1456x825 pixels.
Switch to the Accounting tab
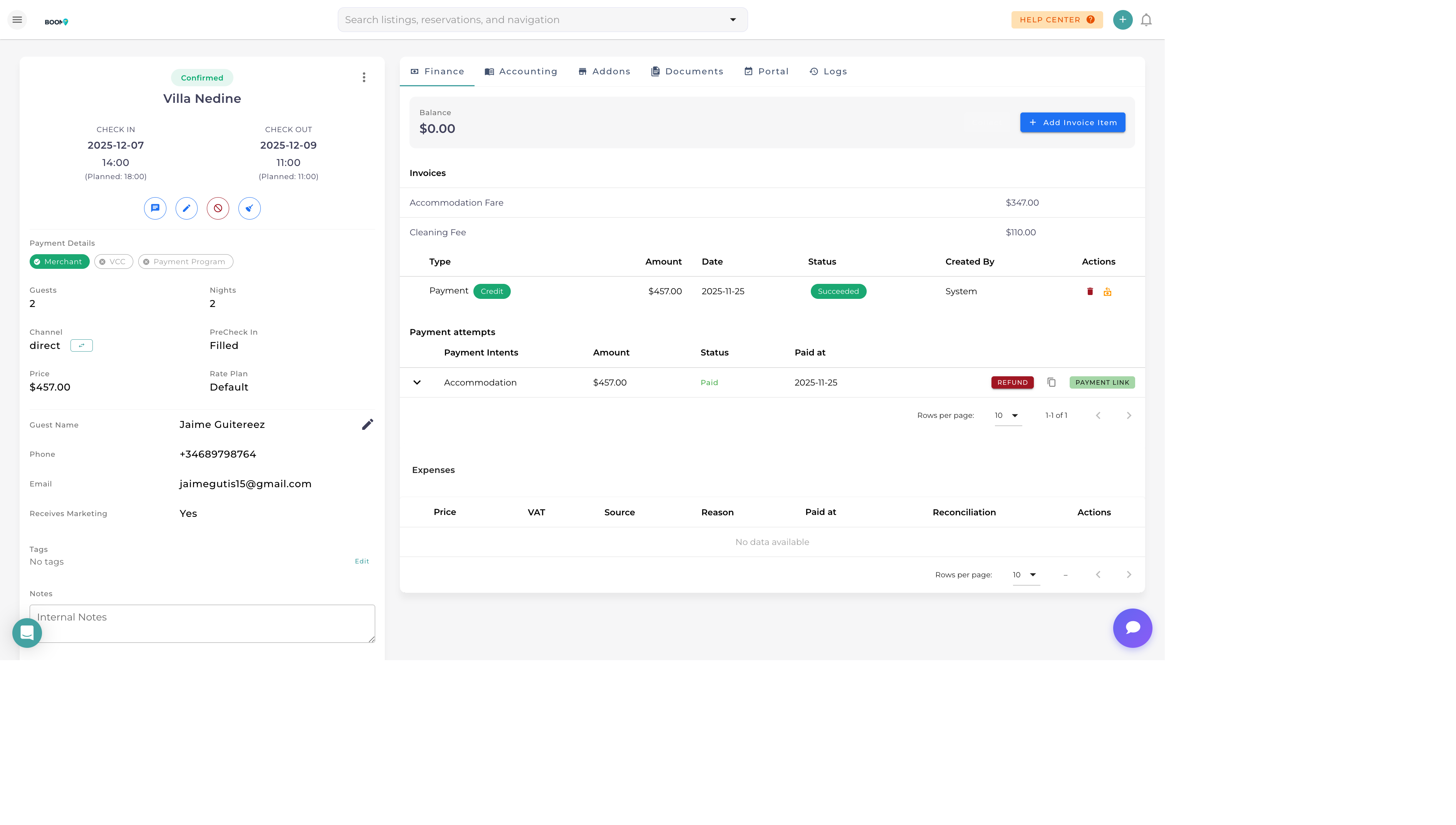(521, 71)
